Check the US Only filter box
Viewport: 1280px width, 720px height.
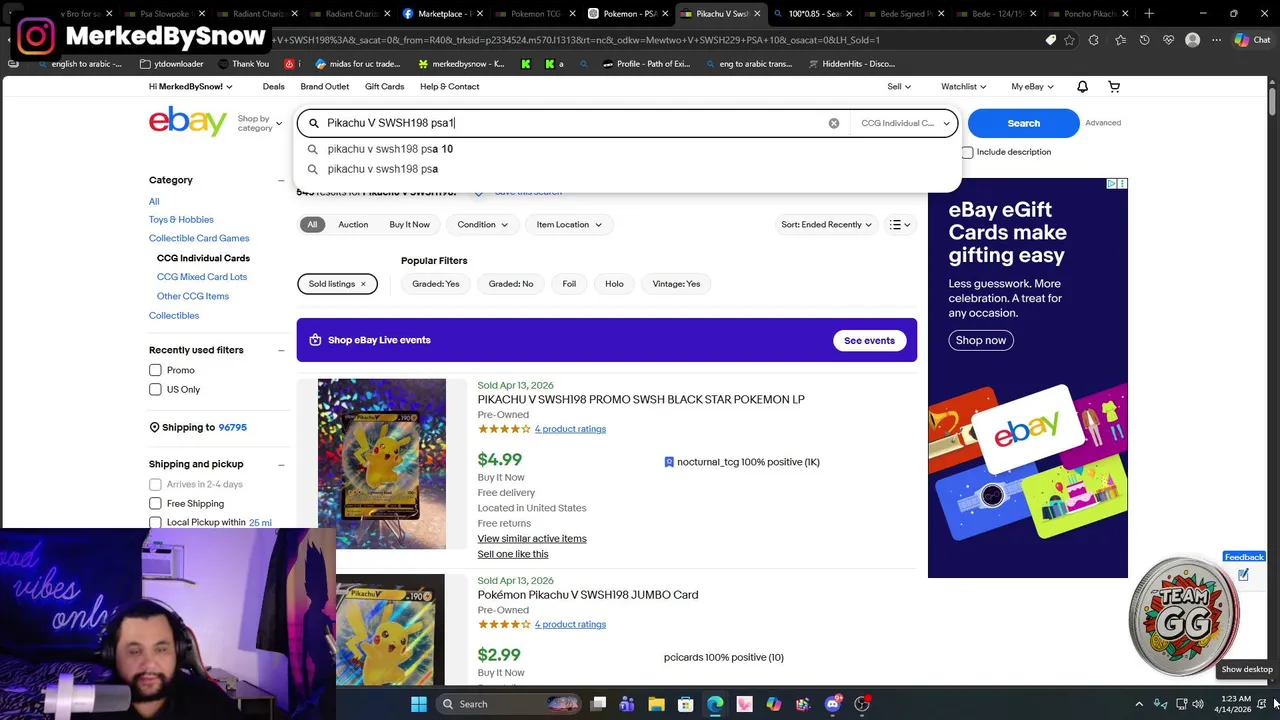coord(155,389)
